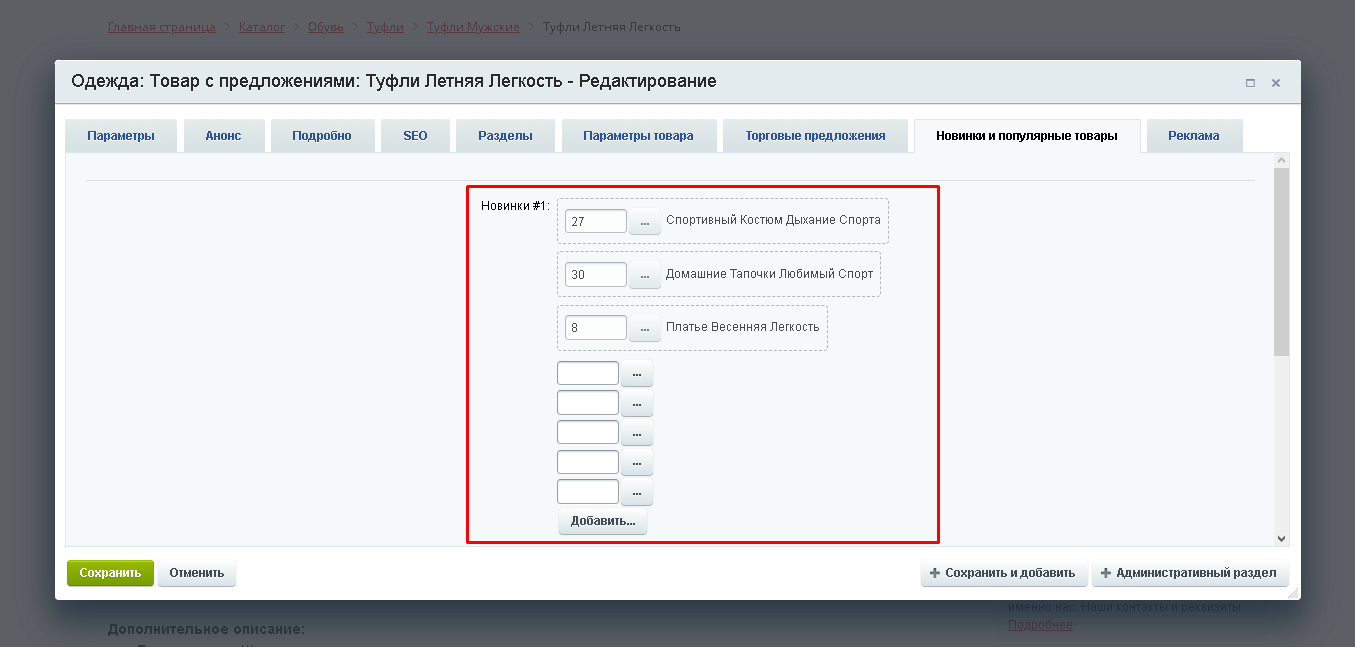Click the input field containing 27
This screenshot has height=647, width=1355.
[x=596, y=221]
